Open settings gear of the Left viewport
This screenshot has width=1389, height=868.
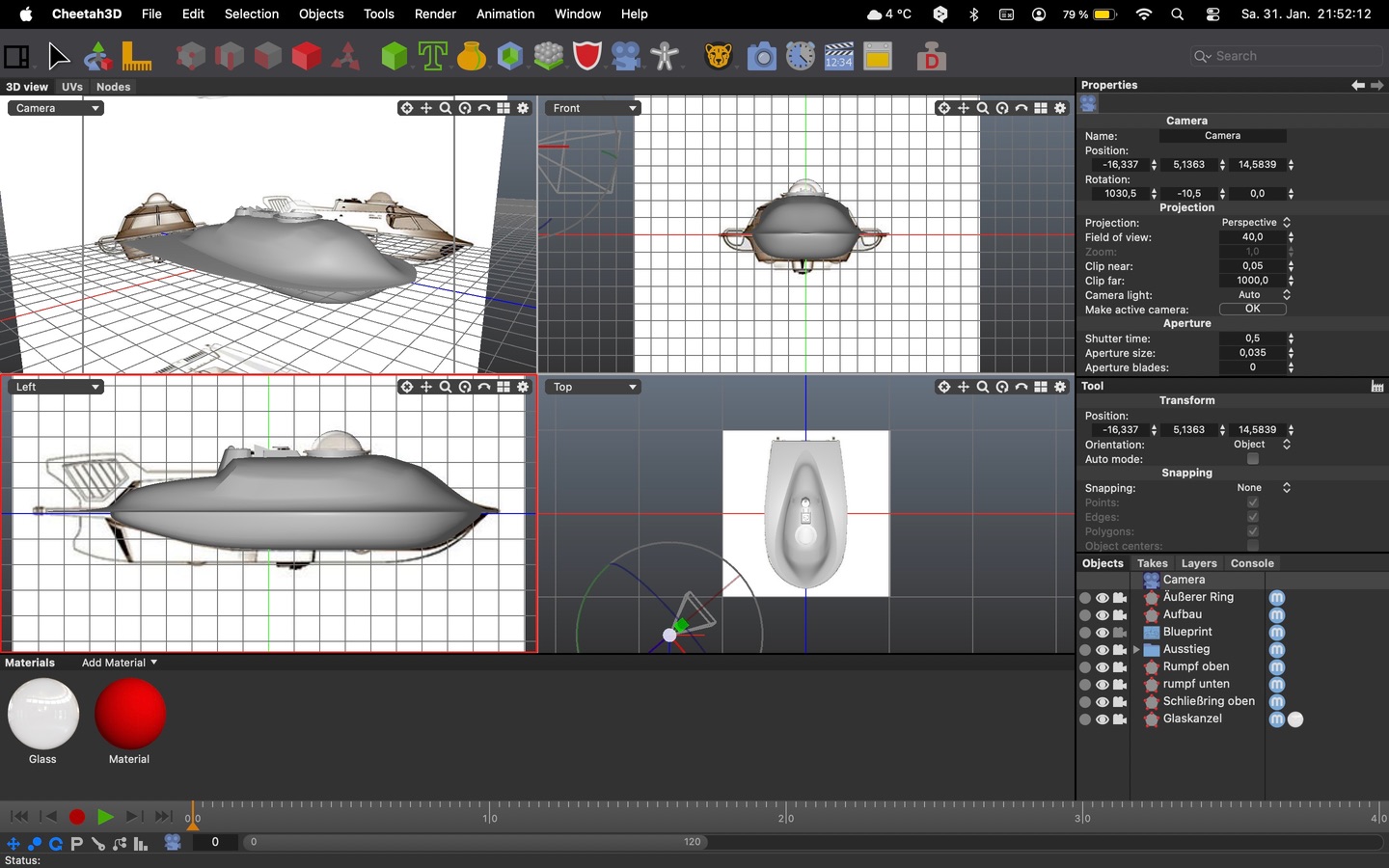pyautogui.click(x=524, y=387)
